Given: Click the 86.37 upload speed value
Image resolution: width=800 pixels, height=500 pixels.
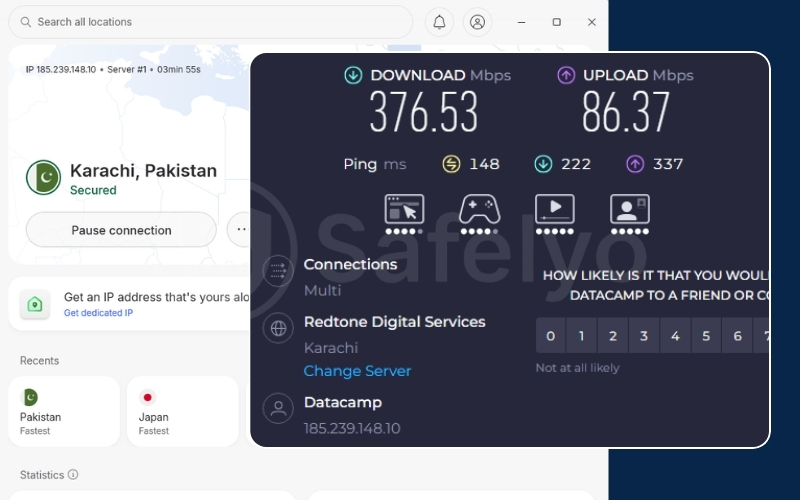Looking at the screenshot, I should tap(626, 111).
